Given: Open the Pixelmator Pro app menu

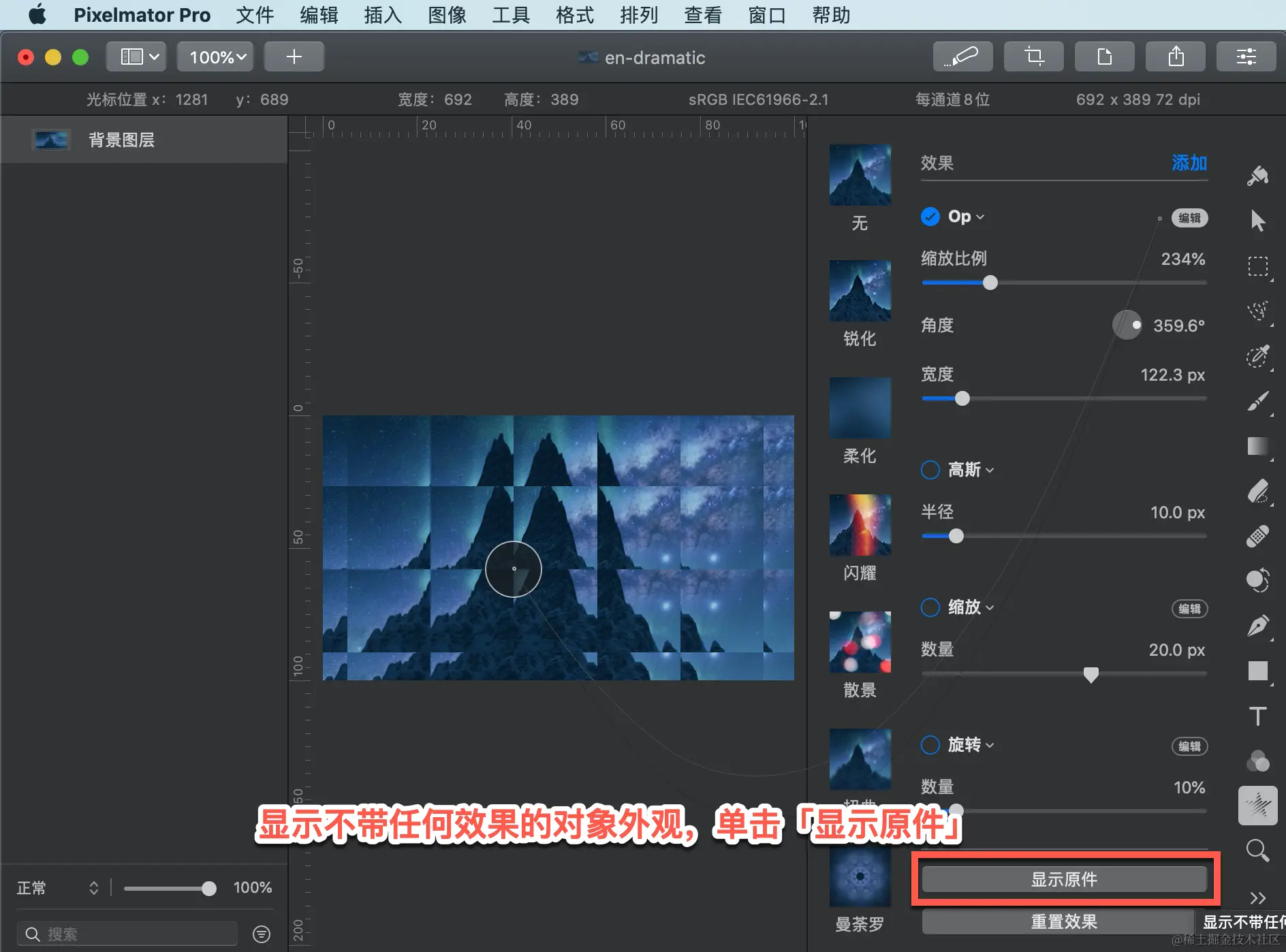Looking at the screenshot, I should pyautogui.click(x=142, y=15).
